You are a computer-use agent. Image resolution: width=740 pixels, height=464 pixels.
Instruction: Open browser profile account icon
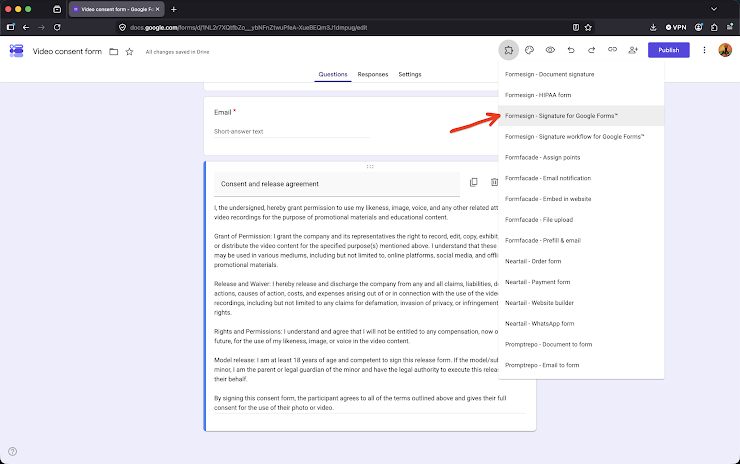click(699, 27)
